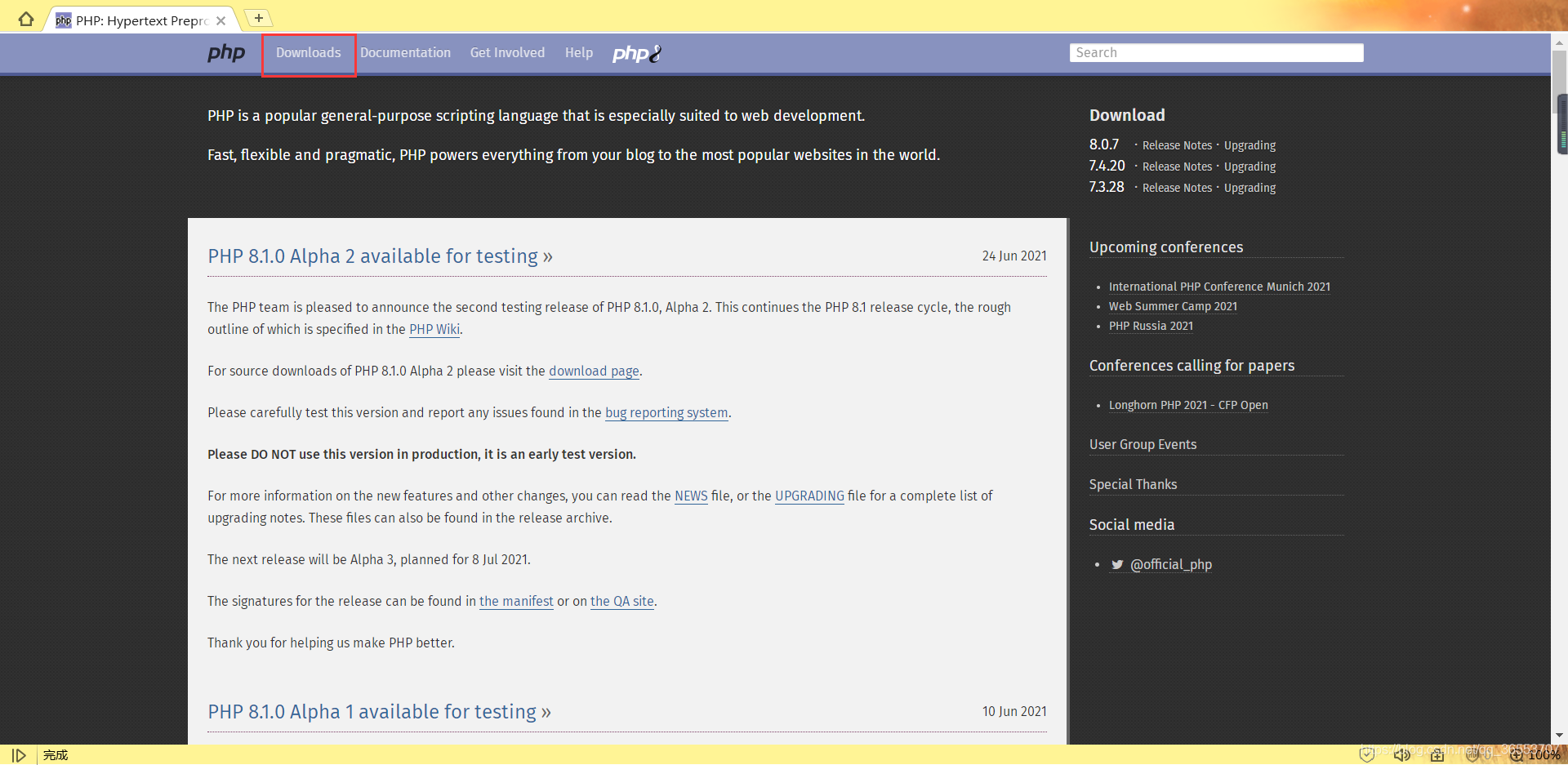Follow the download page link
Screen dimensions: 1568x765
(594, 371)
